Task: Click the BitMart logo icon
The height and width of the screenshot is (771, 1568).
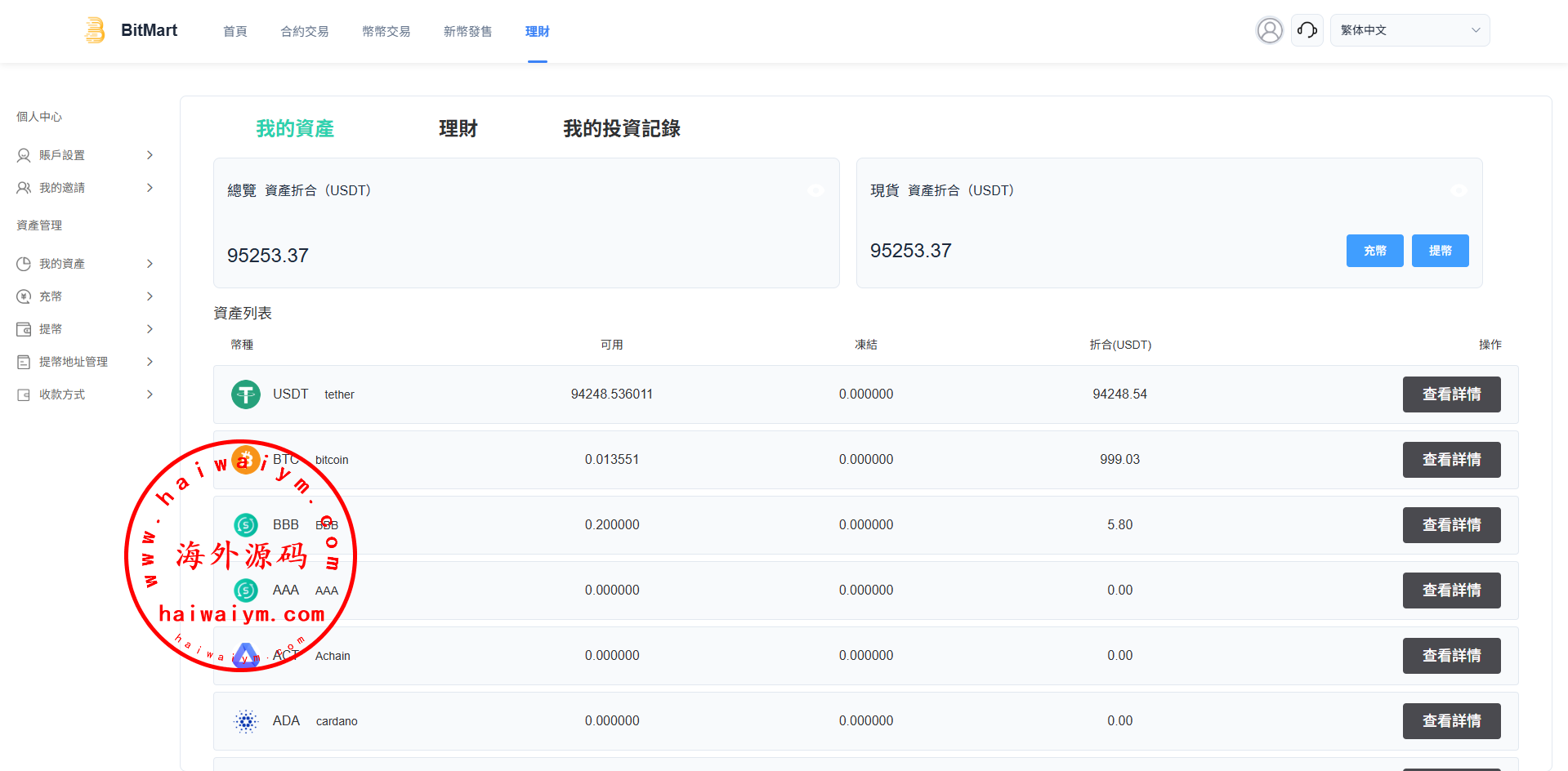Action: coord(95,30)
